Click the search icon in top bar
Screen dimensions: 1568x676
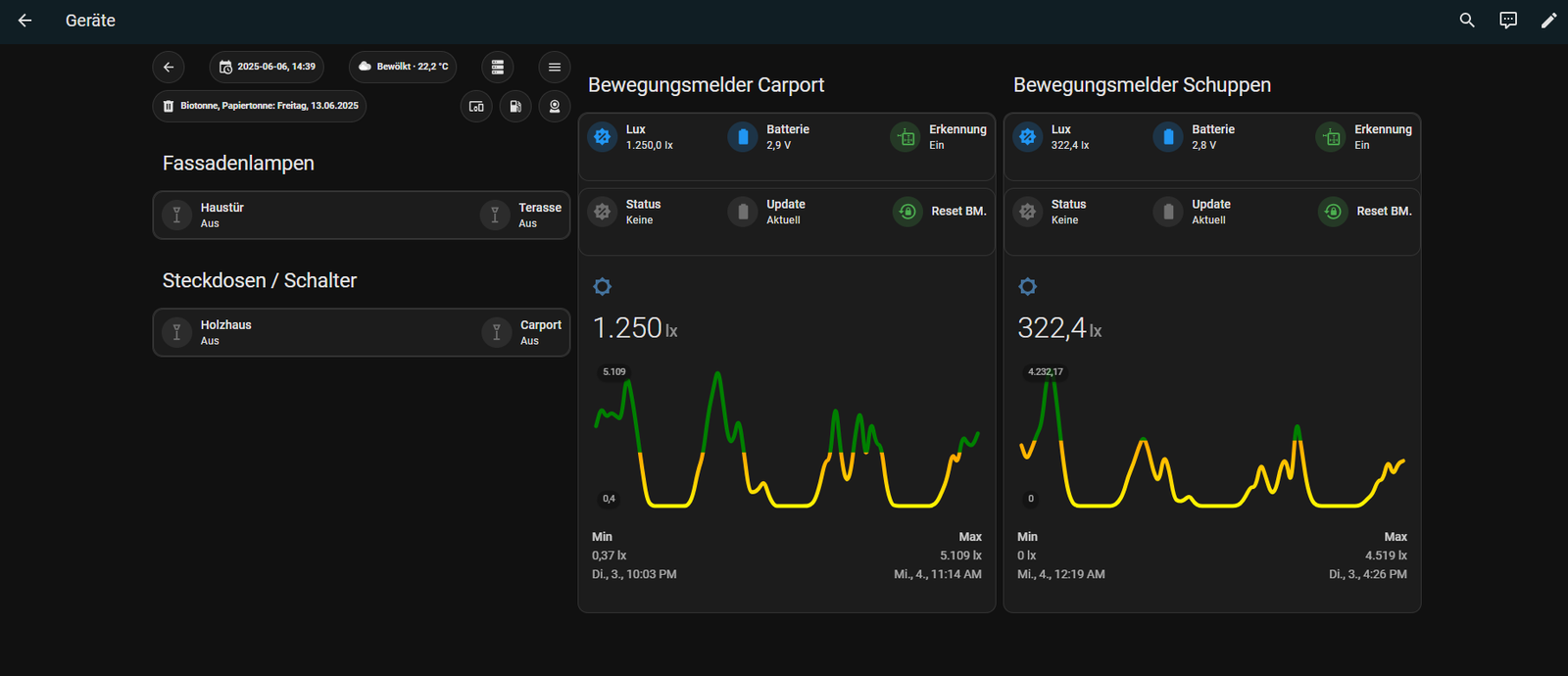pos(1467,21)
